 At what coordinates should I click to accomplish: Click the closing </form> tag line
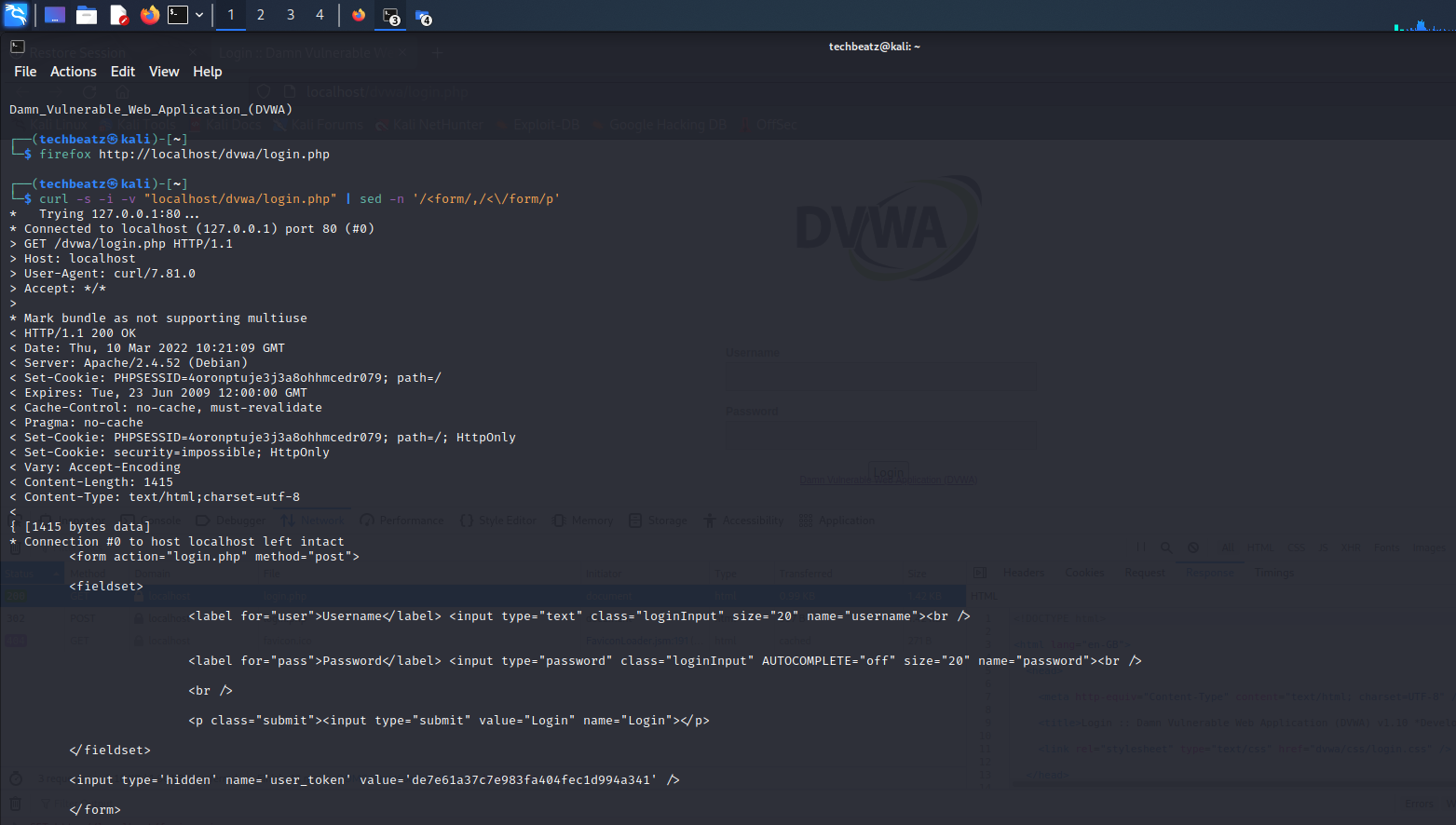tap(95, 810)
